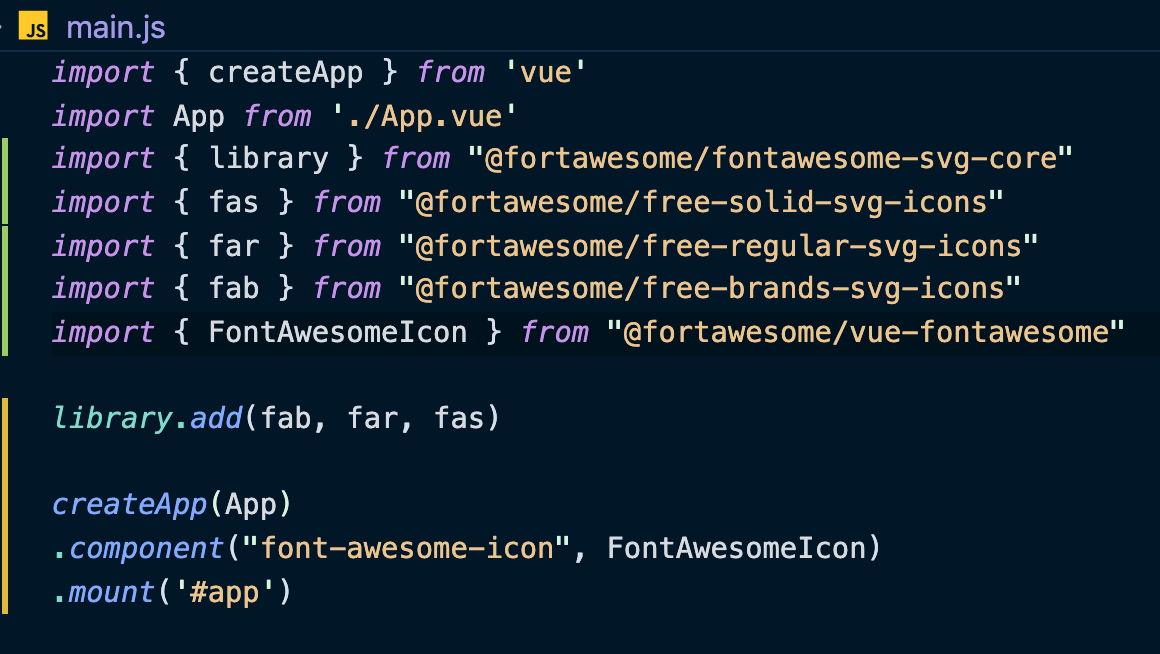
Task: Click the "@fortawesome/fontawesome-svg-core" string
Action: point(770,159)
